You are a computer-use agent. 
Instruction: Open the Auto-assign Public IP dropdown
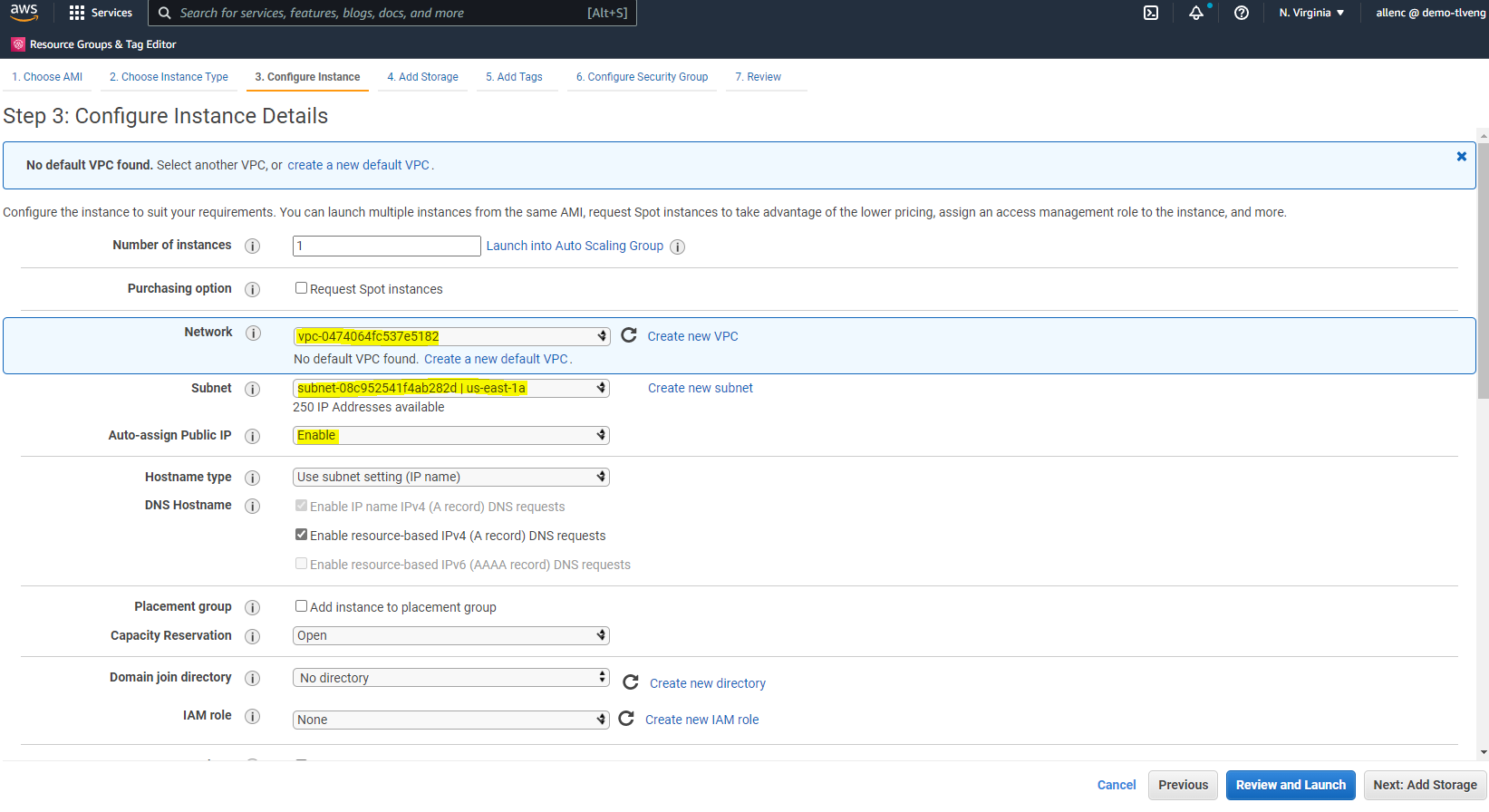pyautogui.click(x=450, y=436)
